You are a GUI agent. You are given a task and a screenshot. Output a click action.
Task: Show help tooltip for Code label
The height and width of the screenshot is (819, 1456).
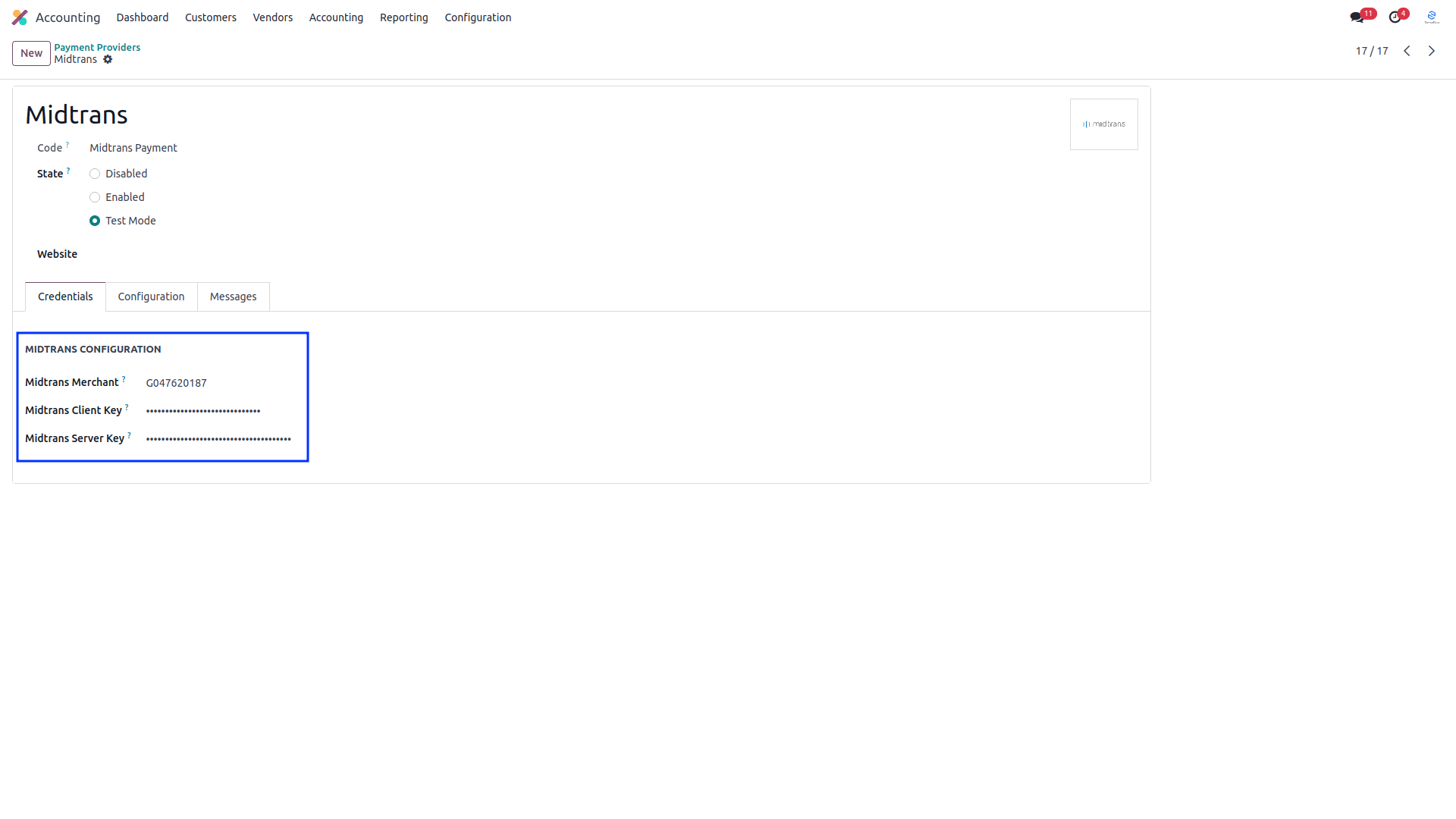[67, 144]
